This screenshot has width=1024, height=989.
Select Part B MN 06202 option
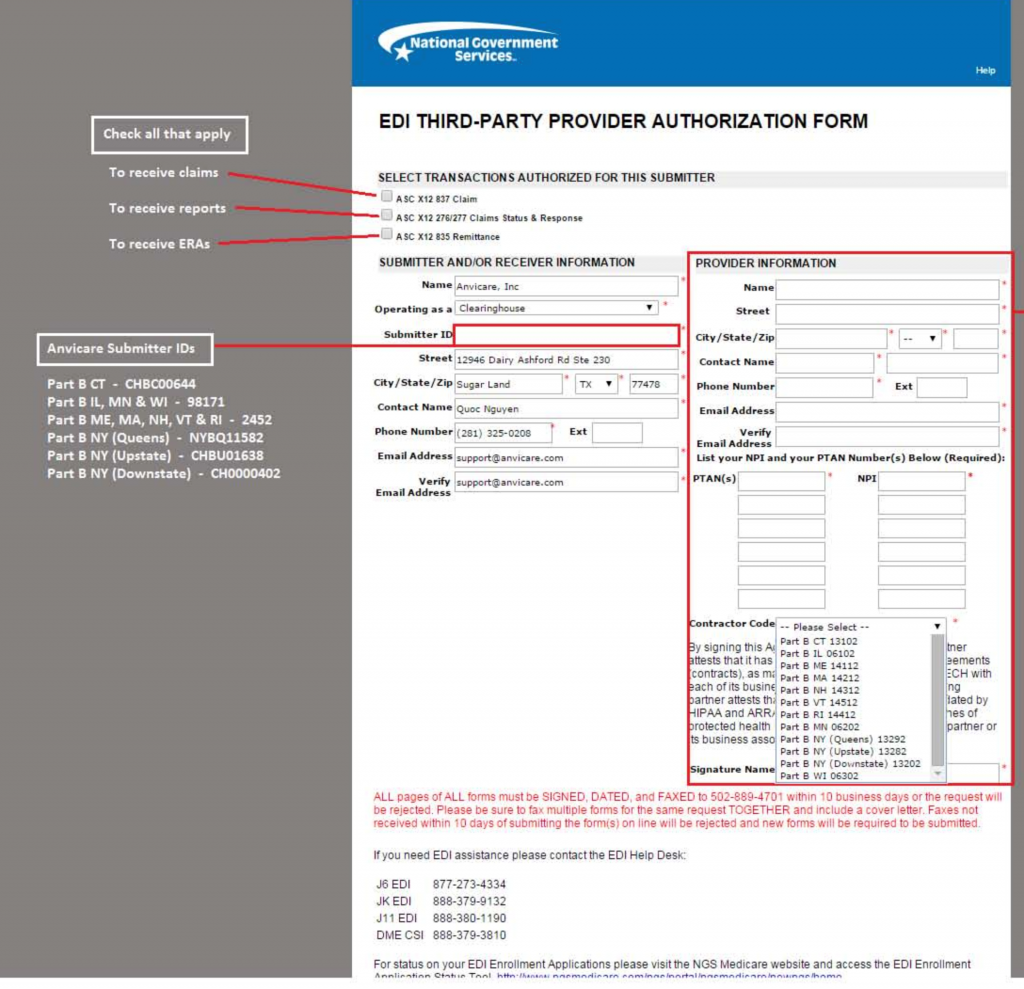(856, 726)
